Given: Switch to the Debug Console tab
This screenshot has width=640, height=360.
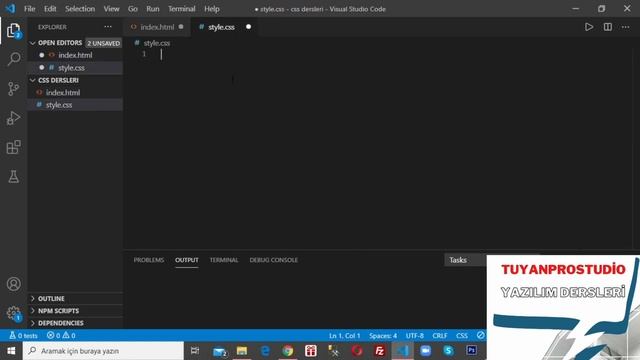Looking at the screenshot, I should pos(273,260).
